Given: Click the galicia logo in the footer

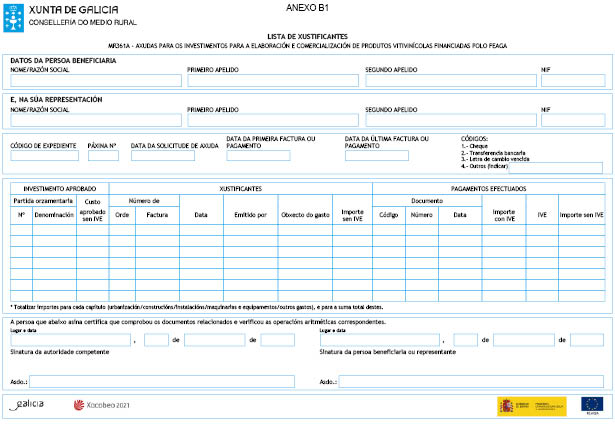Looking at the screenshot, I should 28,404.
